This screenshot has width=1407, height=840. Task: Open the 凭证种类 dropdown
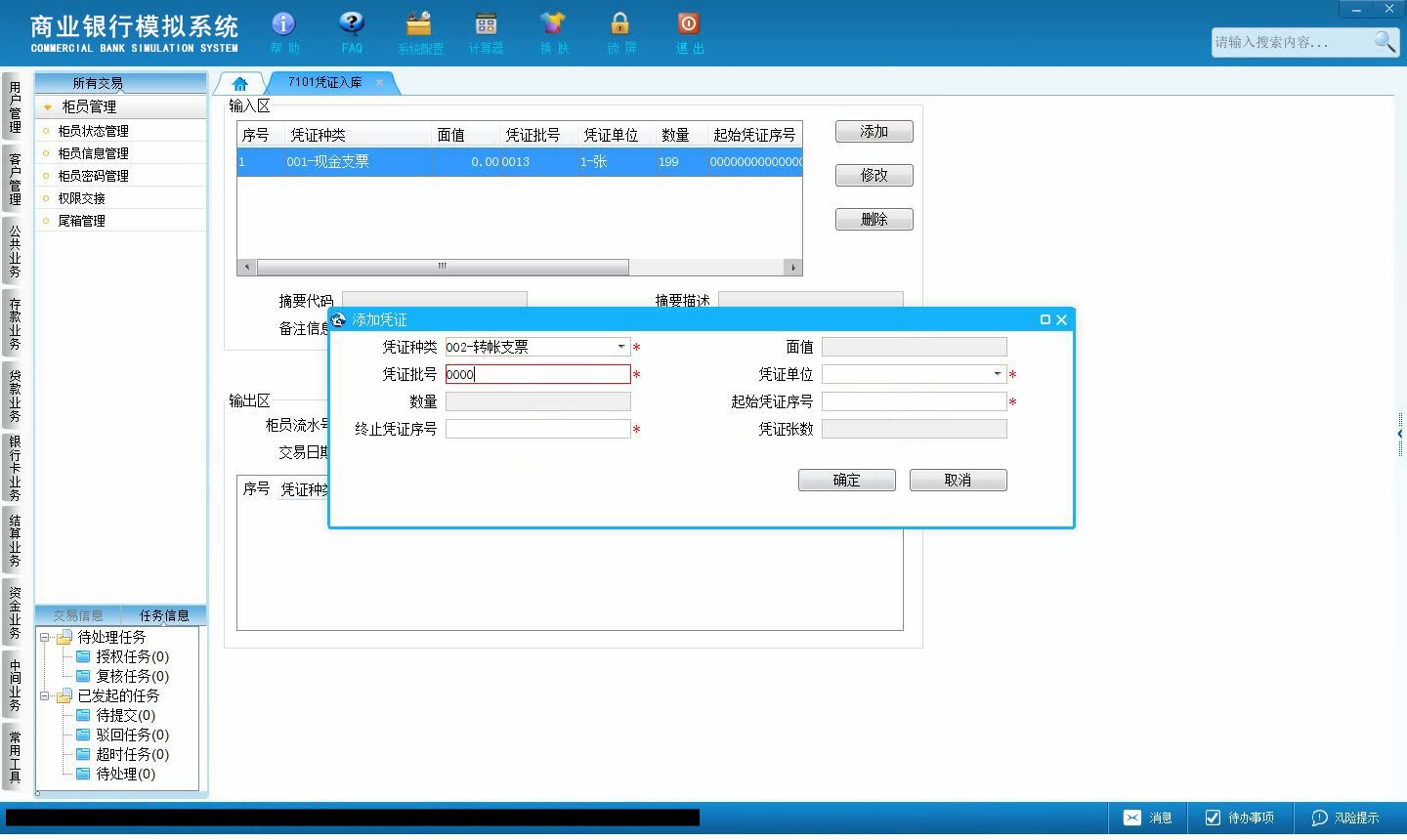(x=621, y=347)
